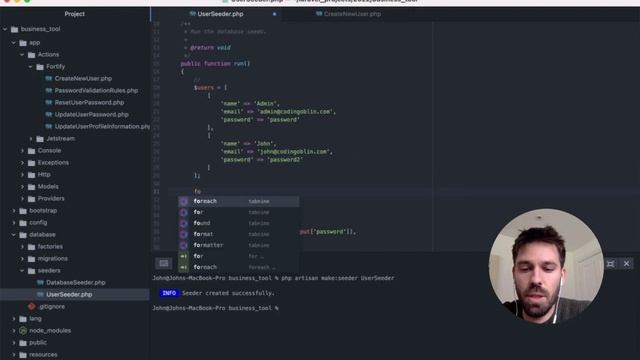Click the 'public function run()' line
640x360 pixels.
click(215, 64)
